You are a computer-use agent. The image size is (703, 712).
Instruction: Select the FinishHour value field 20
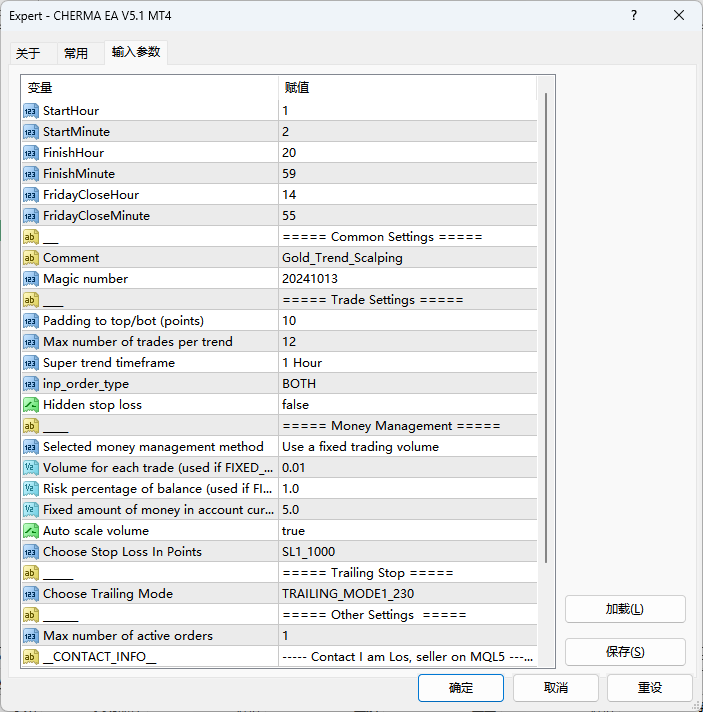click(x=407, y=153)
